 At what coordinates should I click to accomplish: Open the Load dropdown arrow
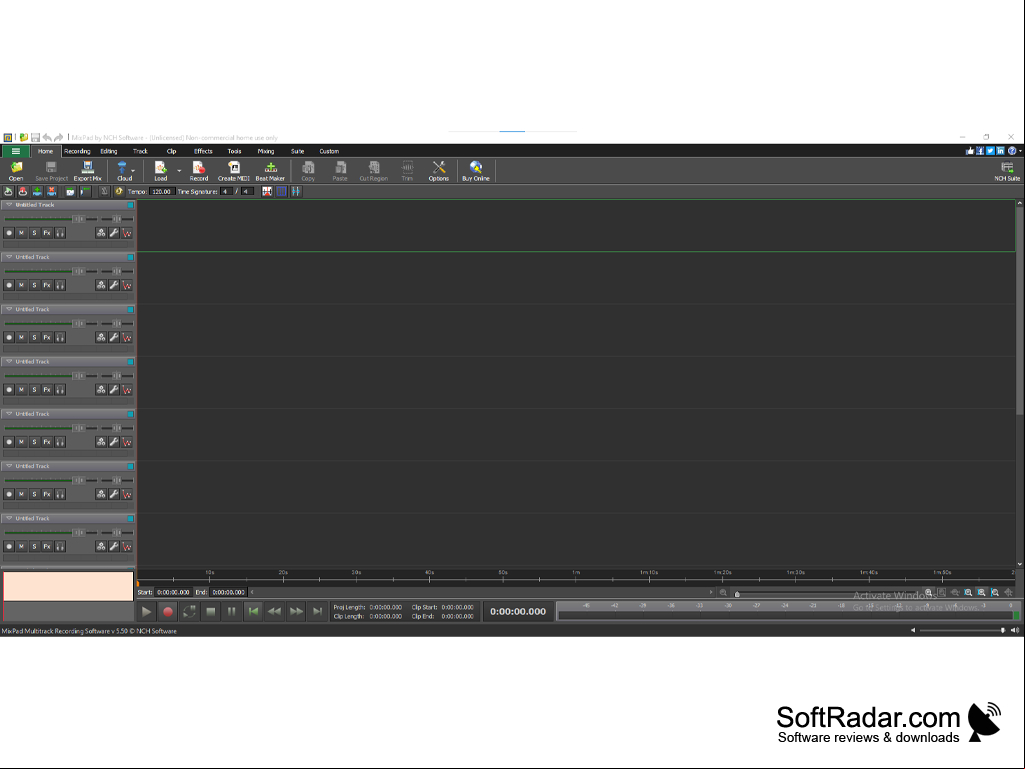179,171
